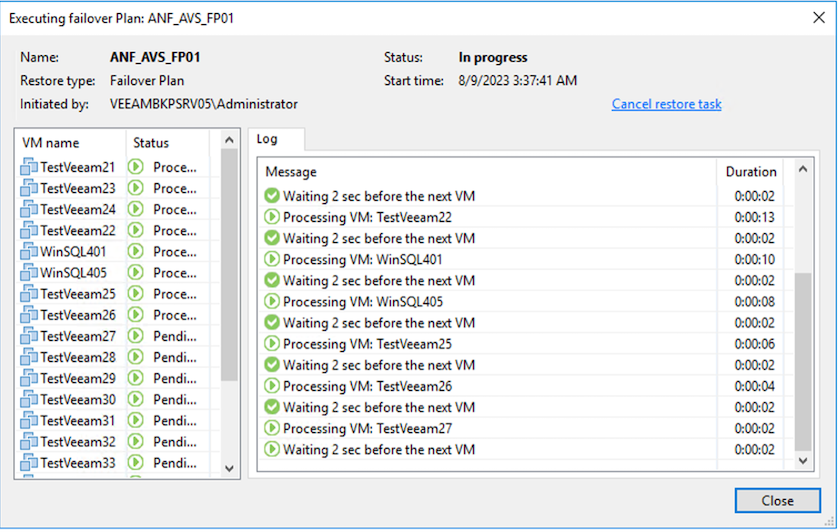Click the log scrollbar down arrow
840x532 pixels.
click(801, 461)
